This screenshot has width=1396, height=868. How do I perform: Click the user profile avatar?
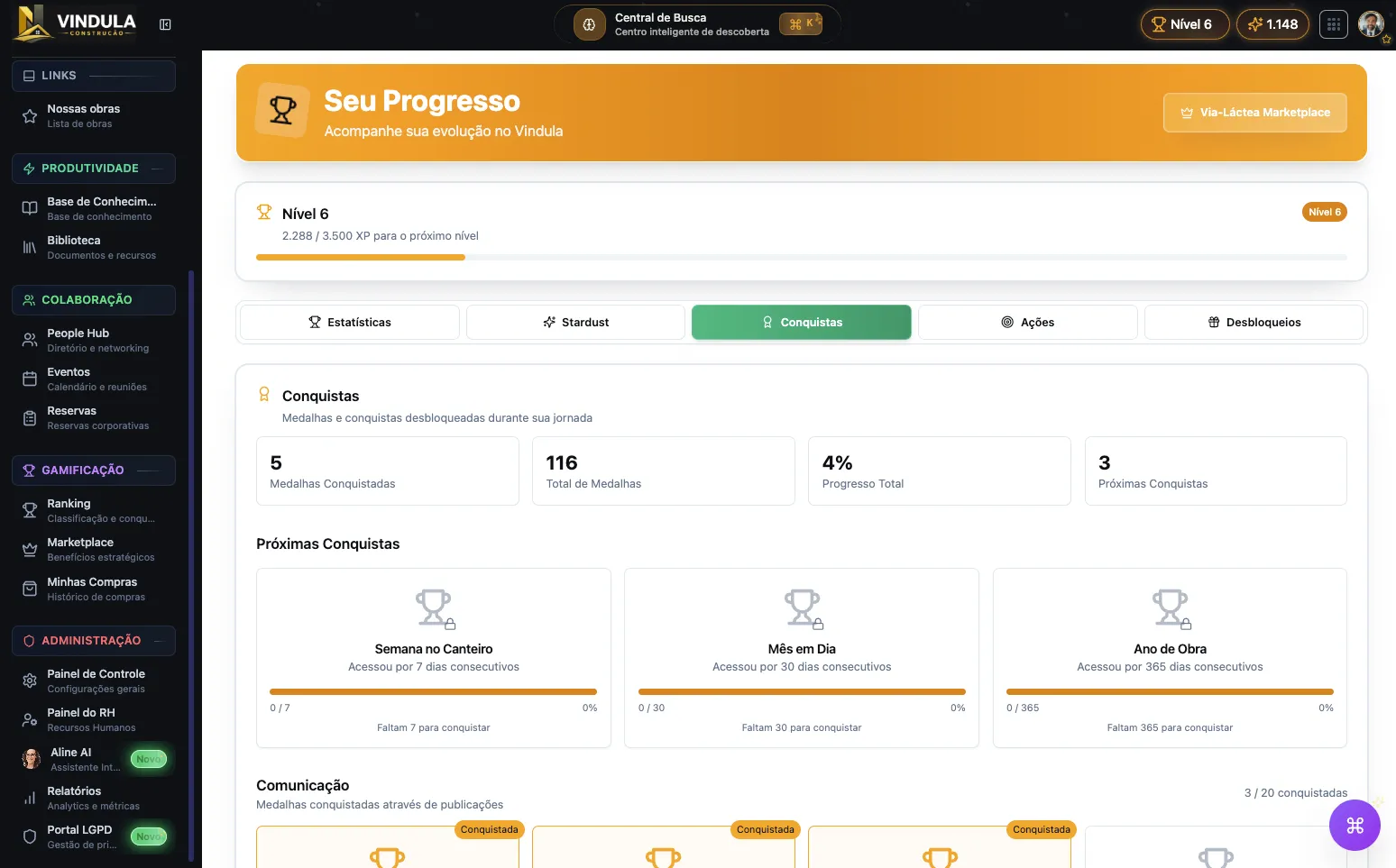(1371, 24)
